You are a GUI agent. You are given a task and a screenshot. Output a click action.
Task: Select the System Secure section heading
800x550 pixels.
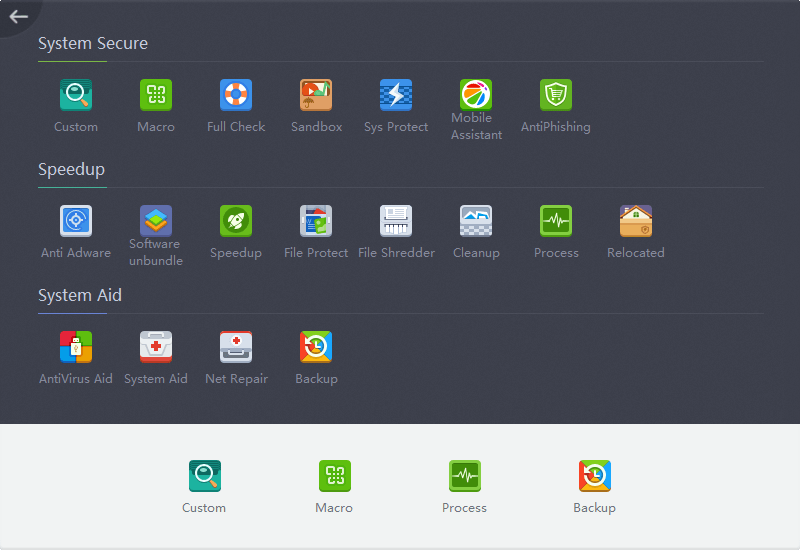(x=93, y=43)
